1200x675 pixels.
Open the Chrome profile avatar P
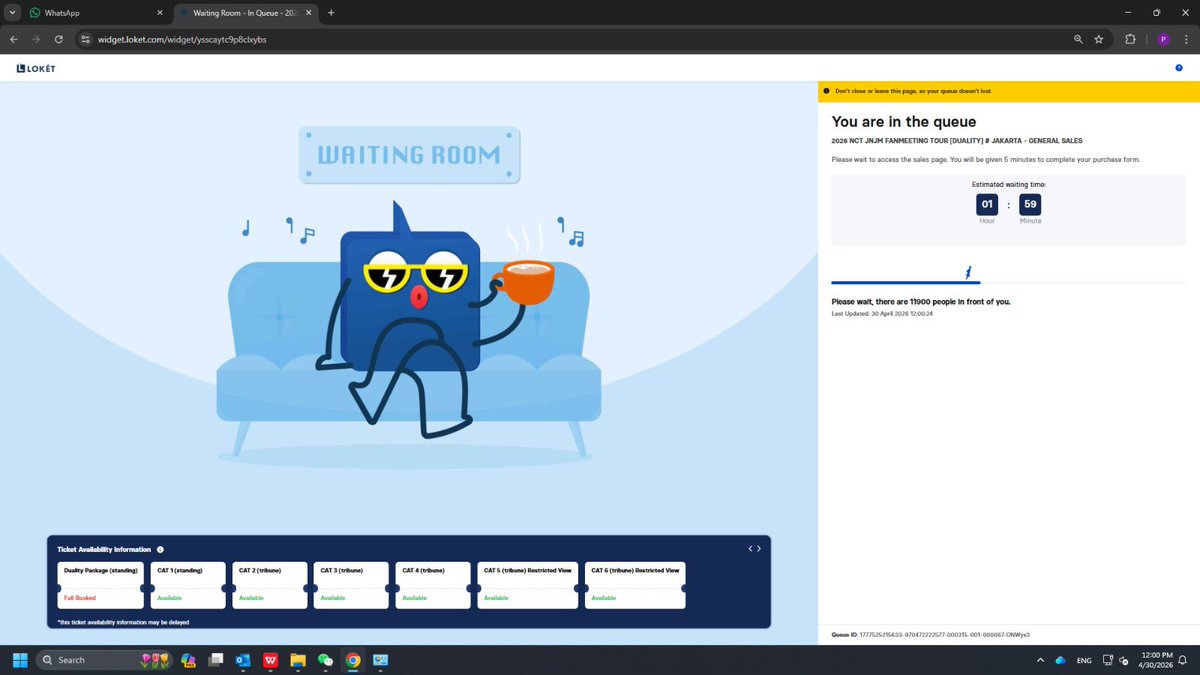[x=1163, y=39]
